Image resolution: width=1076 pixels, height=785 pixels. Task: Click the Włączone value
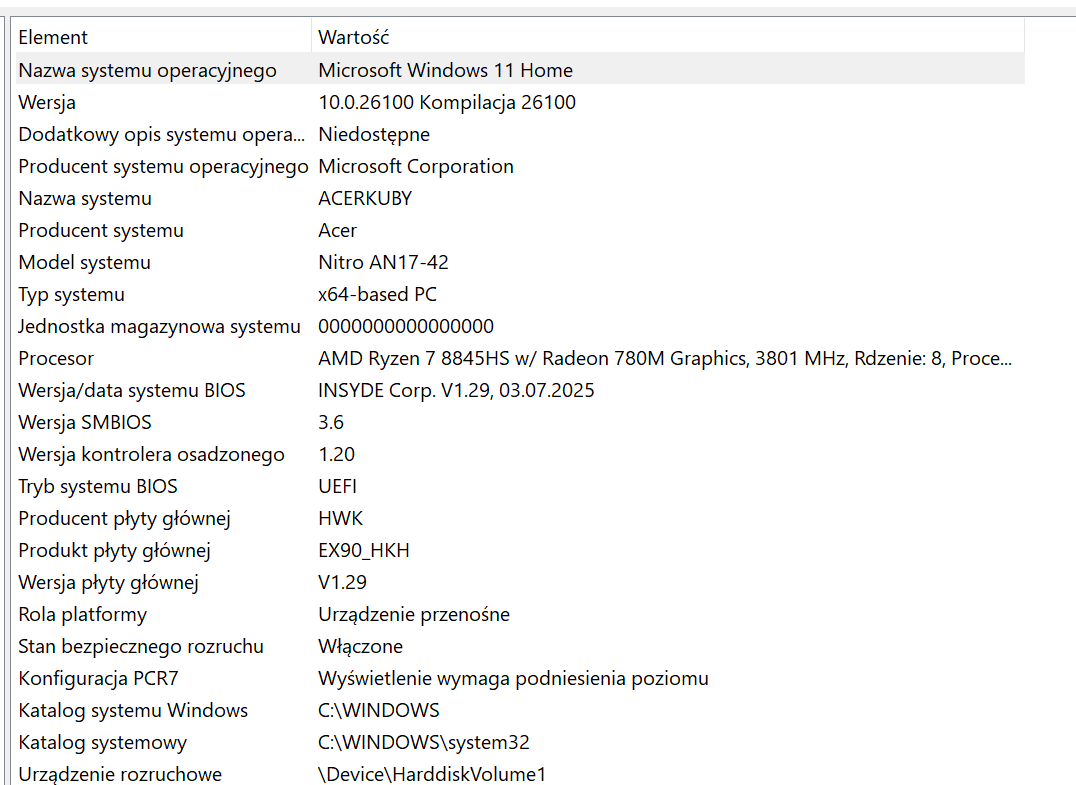(x=360, y=646)
